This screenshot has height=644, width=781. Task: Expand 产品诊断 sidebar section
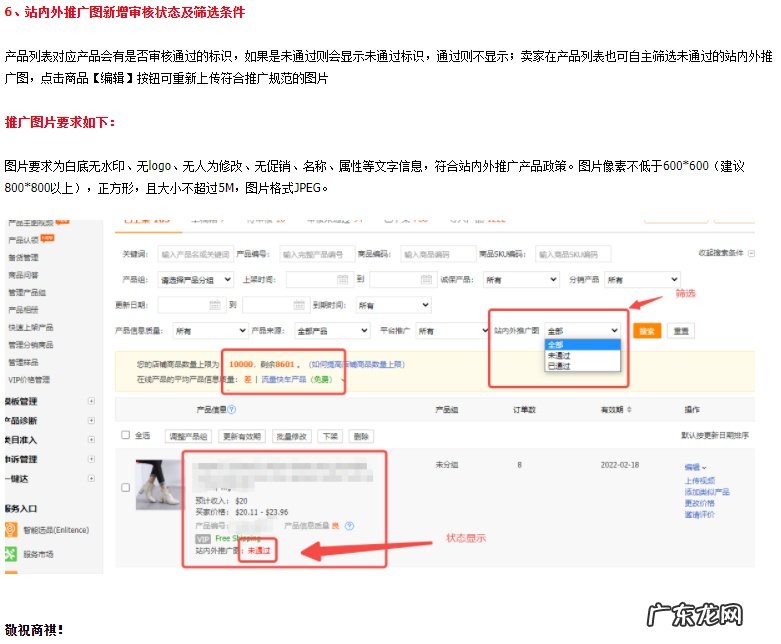pyautogui.click(x=91, y=420)
